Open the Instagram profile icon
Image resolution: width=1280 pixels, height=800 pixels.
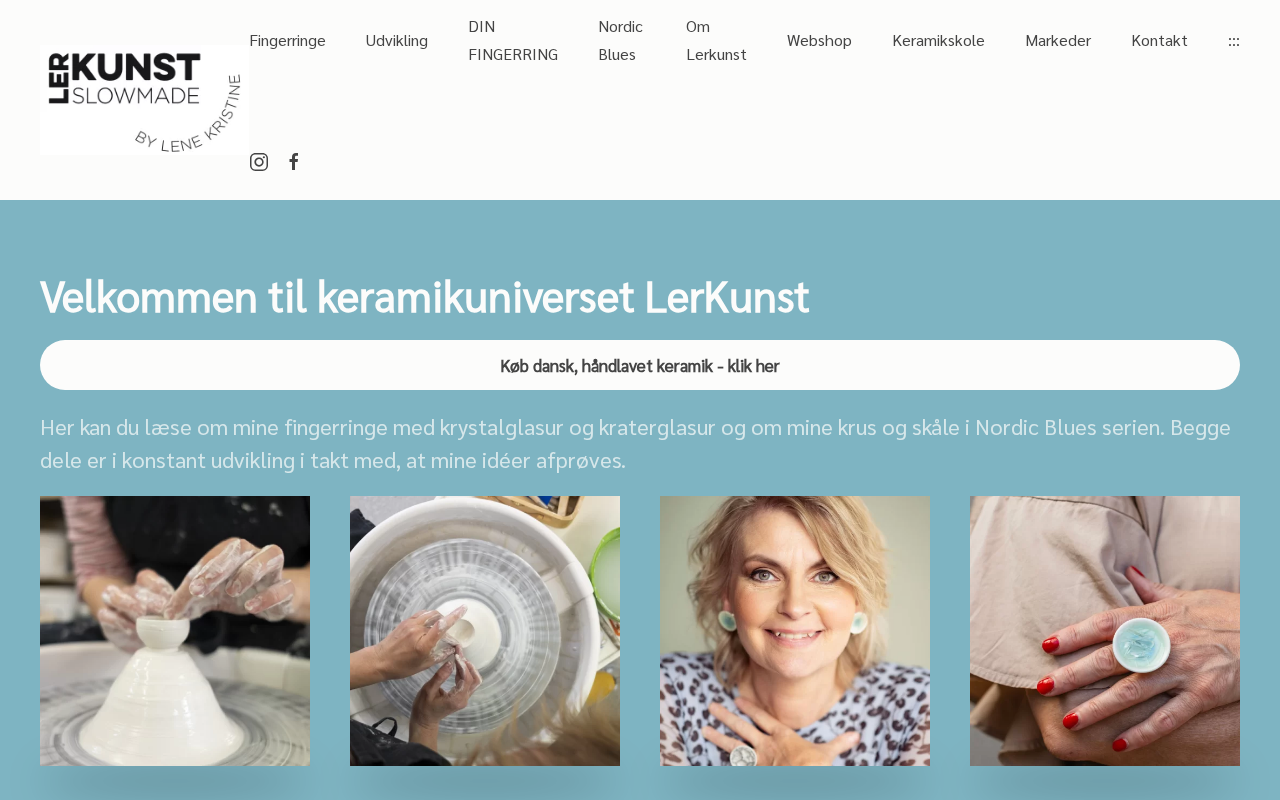point(259,162)
